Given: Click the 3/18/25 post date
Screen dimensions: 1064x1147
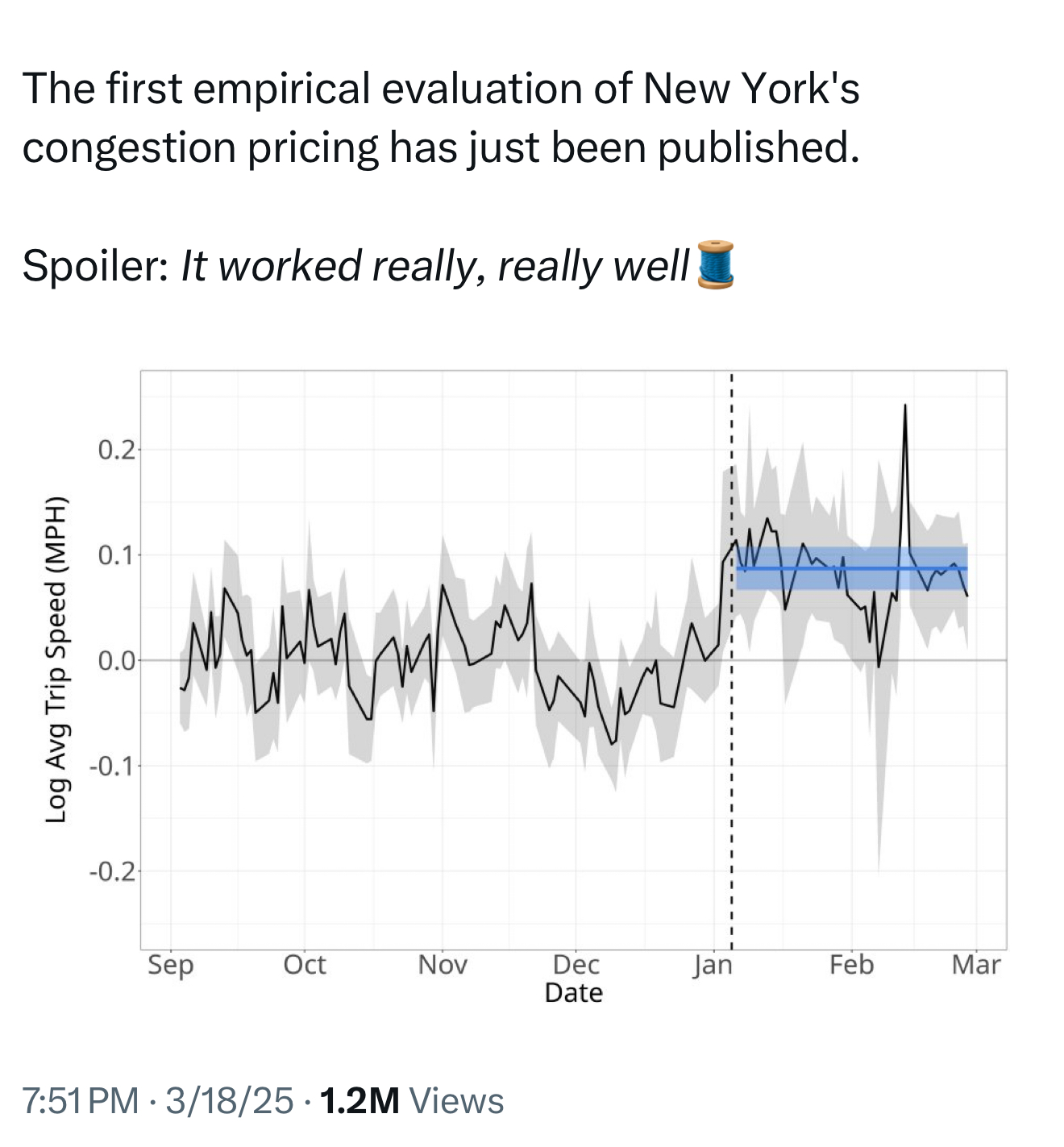Looking at the screenshot, I should (230, 1101).
